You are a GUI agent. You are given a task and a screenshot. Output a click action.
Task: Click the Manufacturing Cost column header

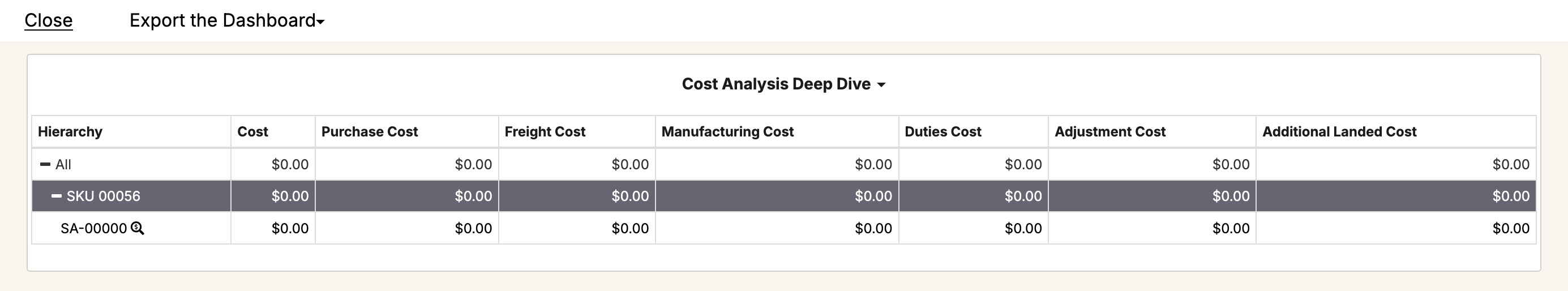point(727,131)
